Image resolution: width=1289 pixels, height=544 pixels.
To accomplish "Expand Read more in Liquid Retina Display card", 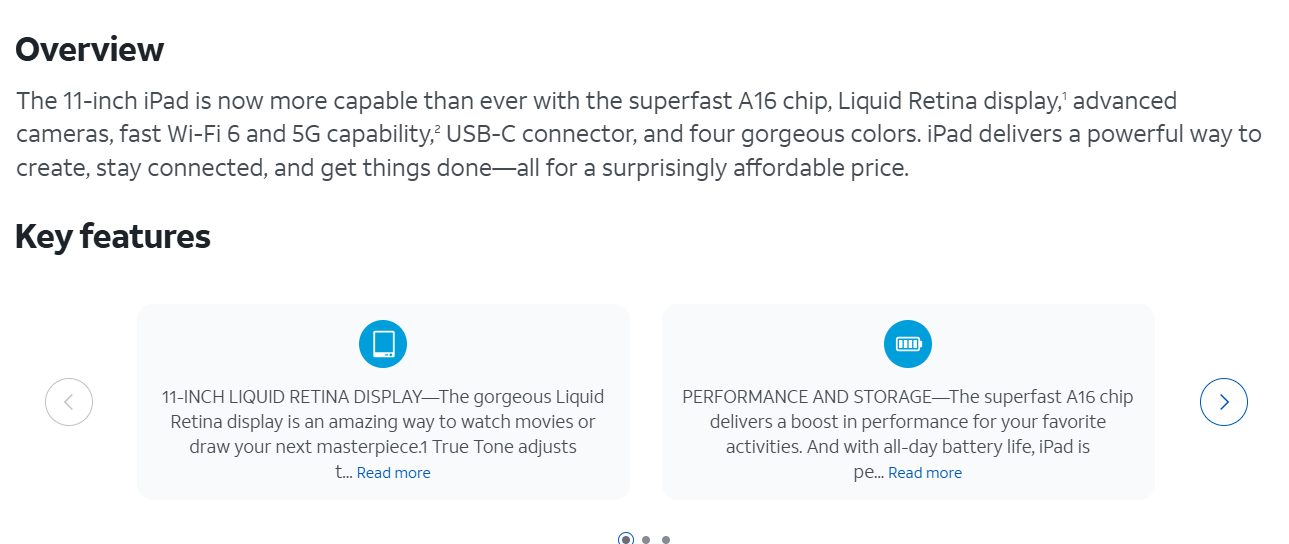I will 393,473.
